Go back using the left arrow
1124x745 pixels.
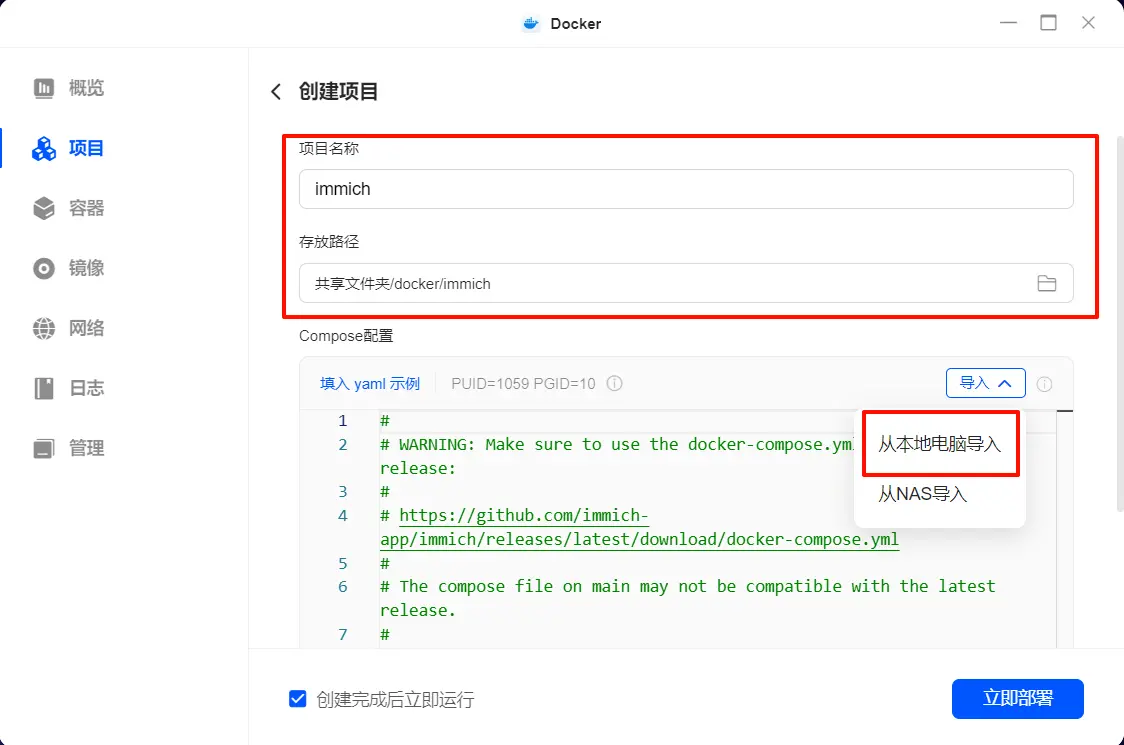(x=276, y=92)
